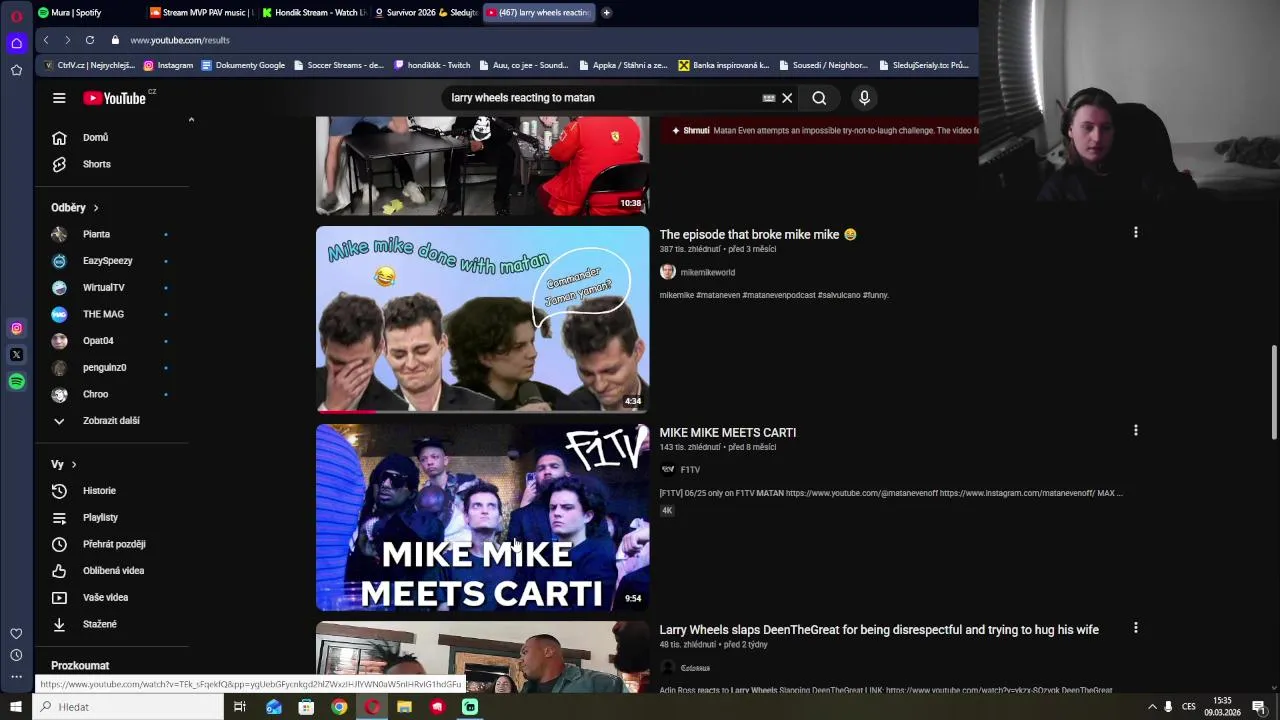
Task: Open Windows Start menu
Action: click(x=16, y=707)
